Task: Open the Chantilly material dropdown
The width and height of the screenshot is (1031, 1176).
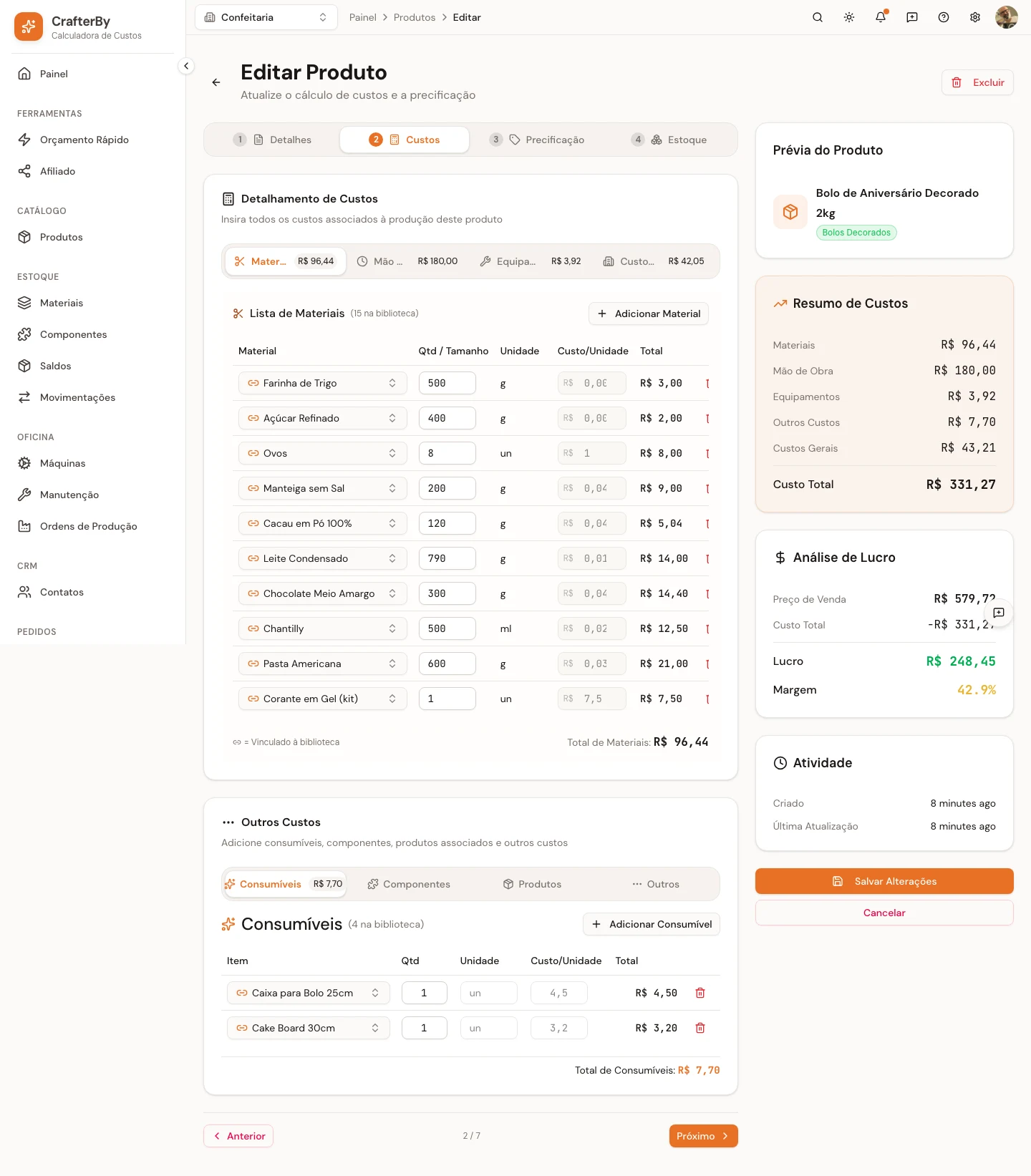Action: pyautogui.click(x=323, y=628)
